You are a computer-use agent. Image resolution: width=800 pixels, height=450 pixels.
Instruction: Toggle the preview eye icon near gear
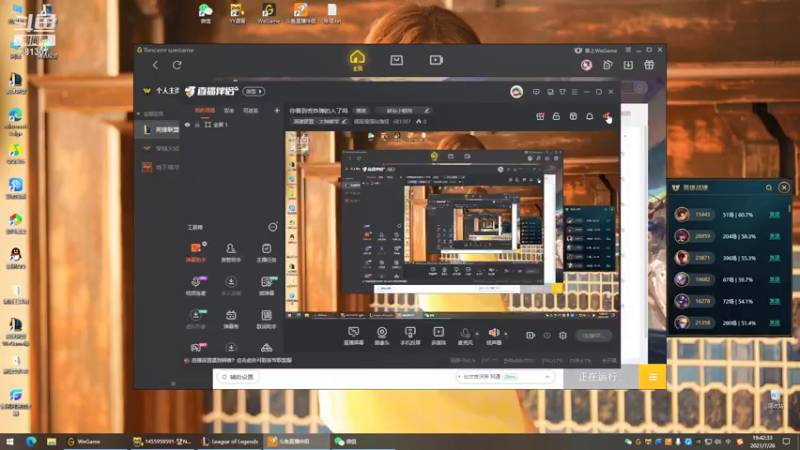coord(547,335)
